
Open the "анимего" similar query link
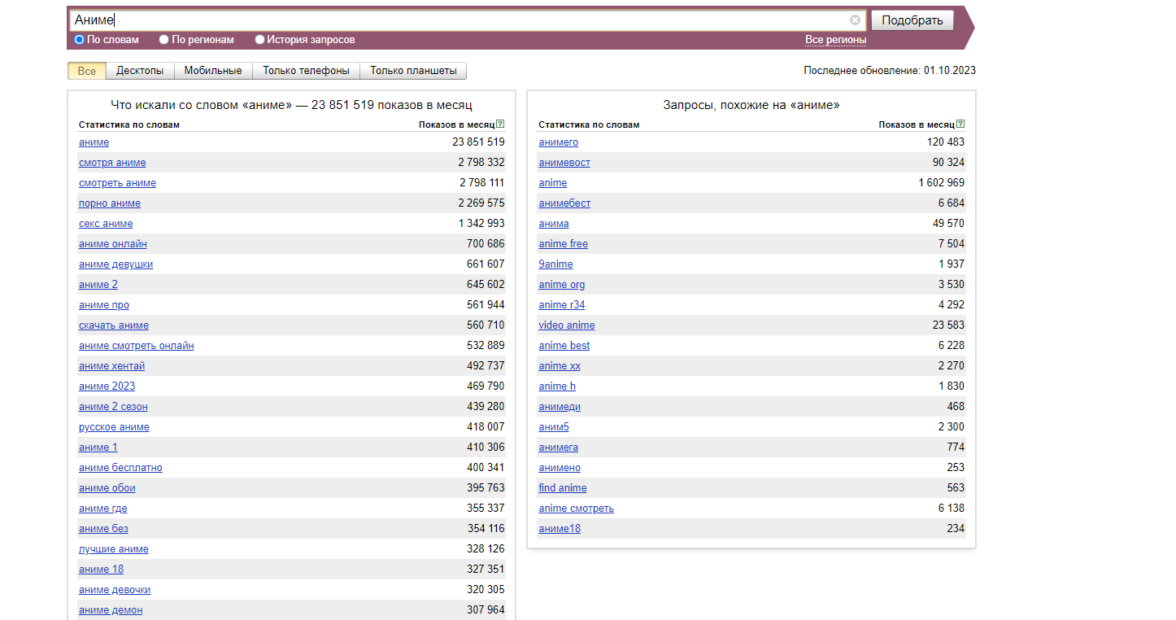click(558, 142)
